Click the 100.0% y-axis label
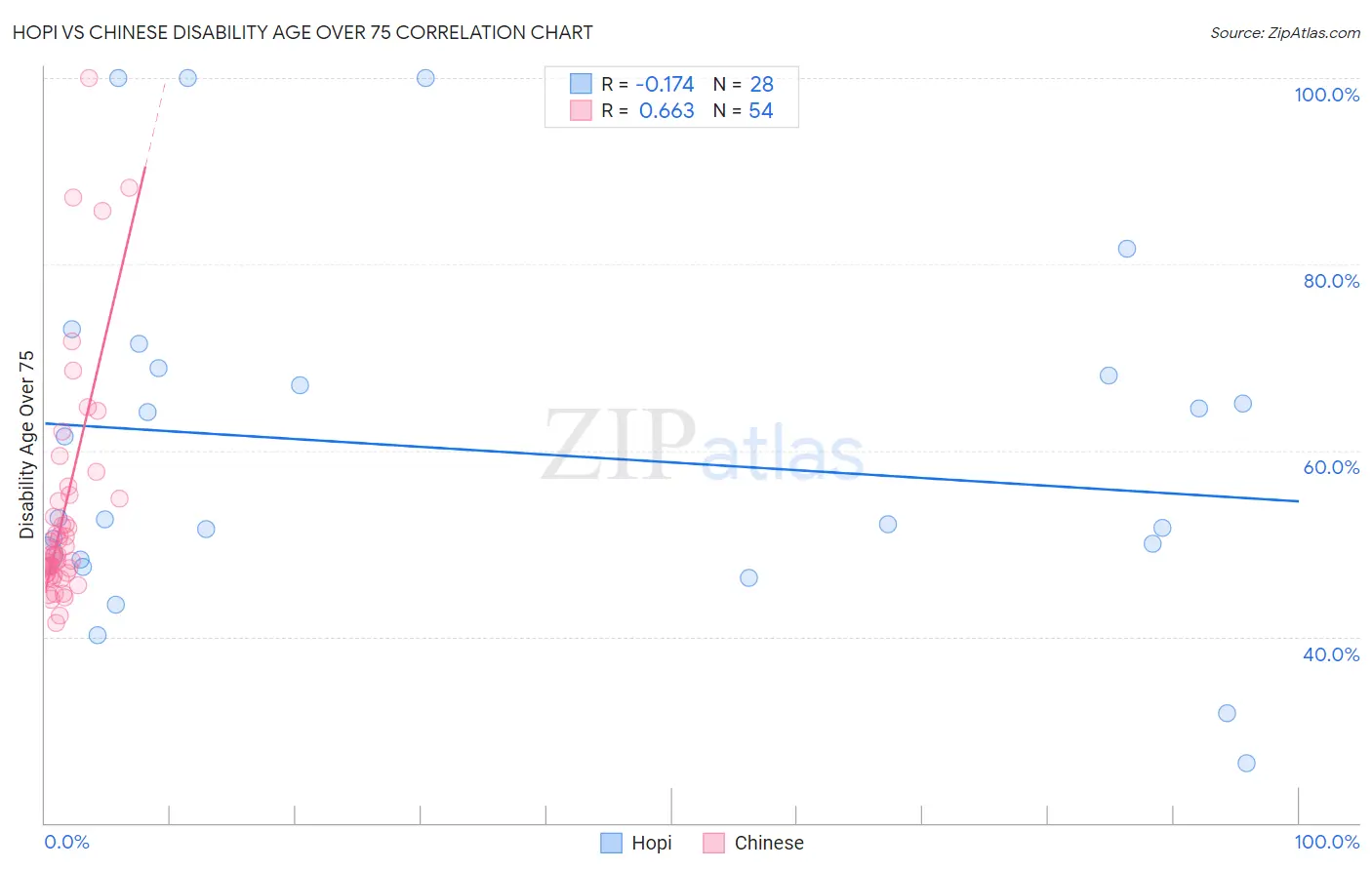Screen dimensions: 1372x870 (x=1327, y=95)
